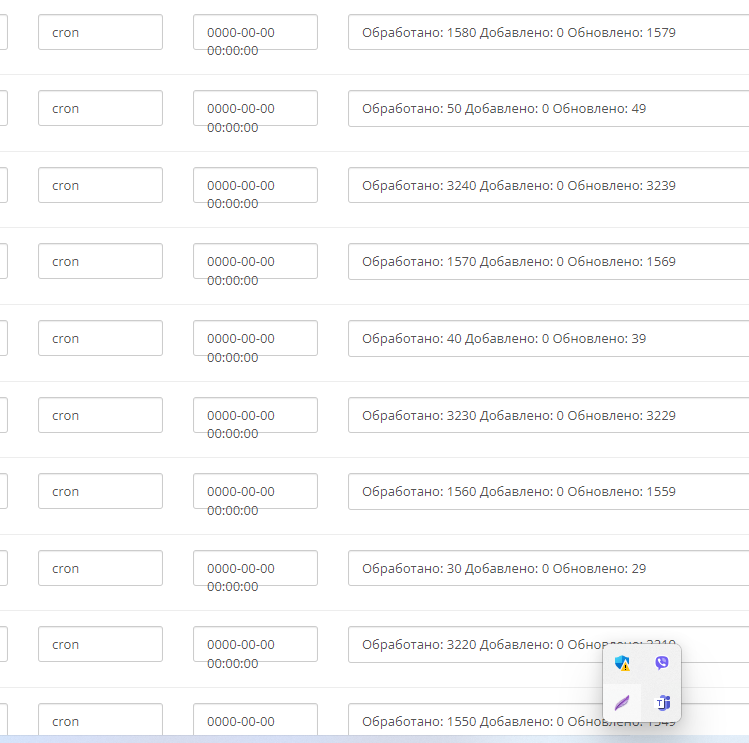Click the date field in the Обработано: 50 row

click(x=255, y=108)
